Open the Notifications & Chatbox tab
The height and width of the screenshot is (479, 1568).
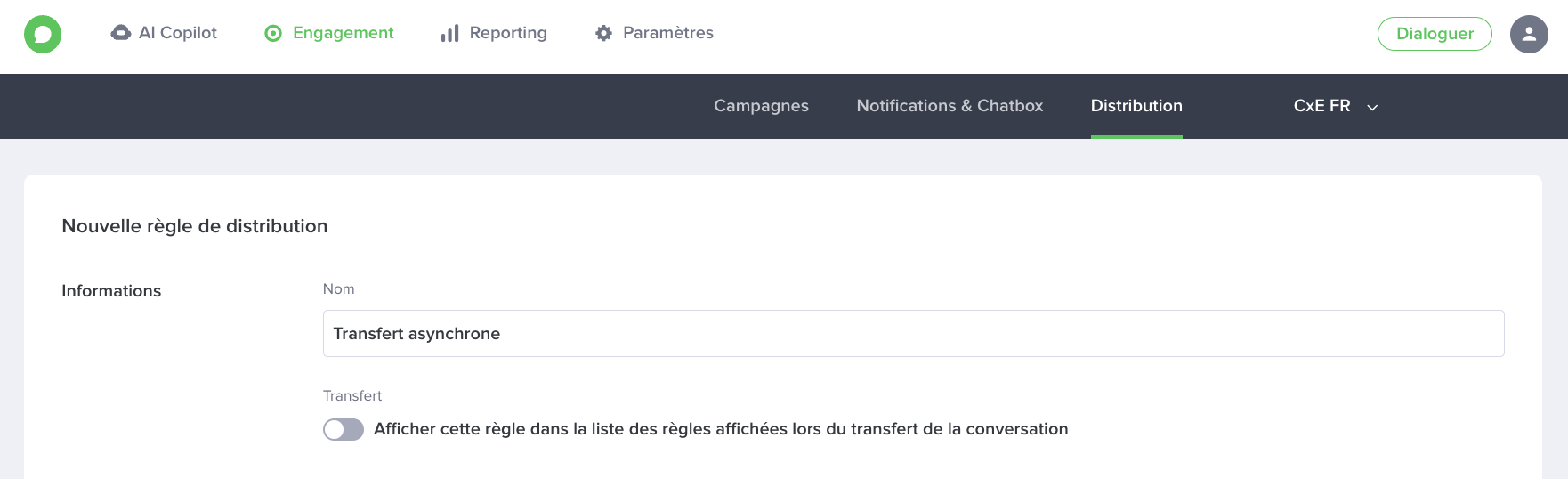(950, 106)
